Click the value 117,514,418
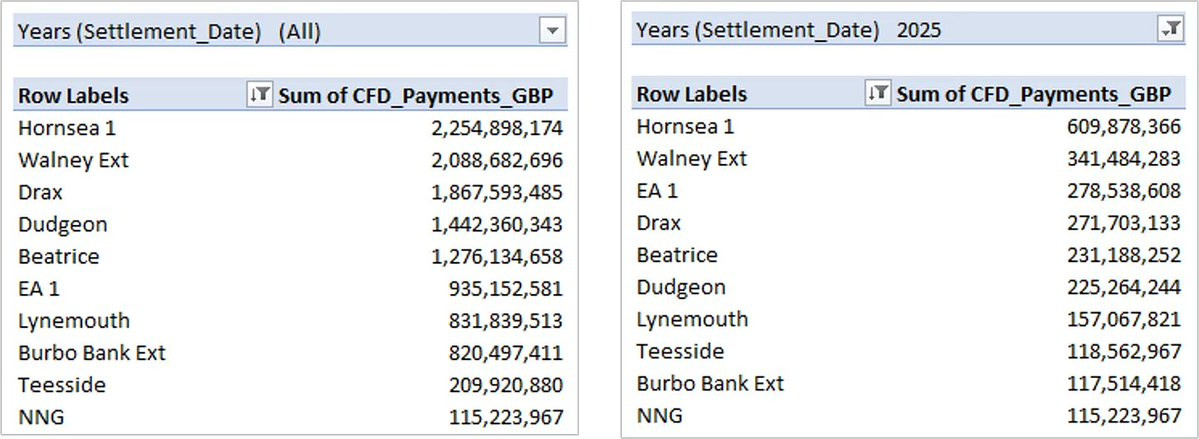The width and height of the screenshot is (1199, 439). [x=1124, y=384]
